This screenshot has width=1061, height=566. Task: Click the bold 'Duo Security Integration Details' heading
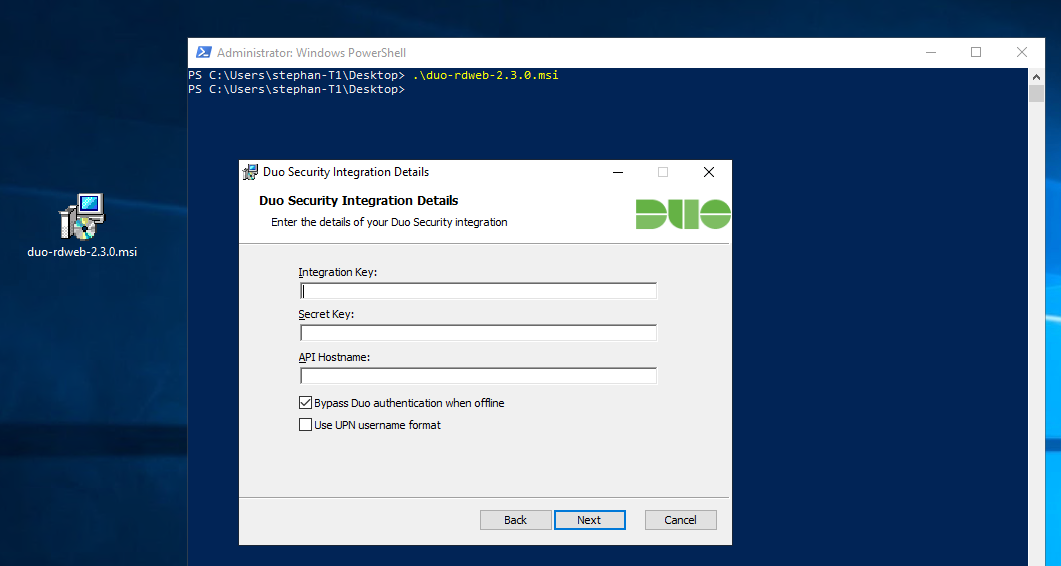point(359,200)
